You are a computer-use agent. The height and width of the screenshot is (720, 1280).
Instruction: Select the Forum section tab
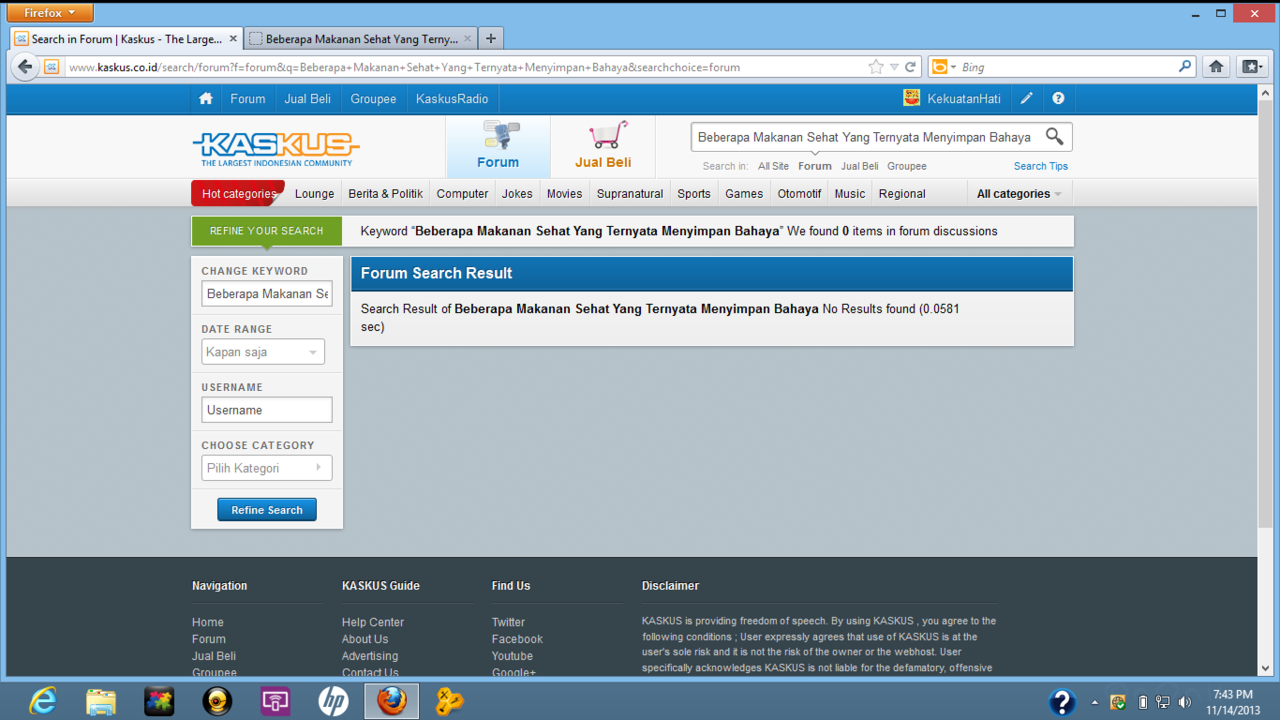tap(498, 147)
